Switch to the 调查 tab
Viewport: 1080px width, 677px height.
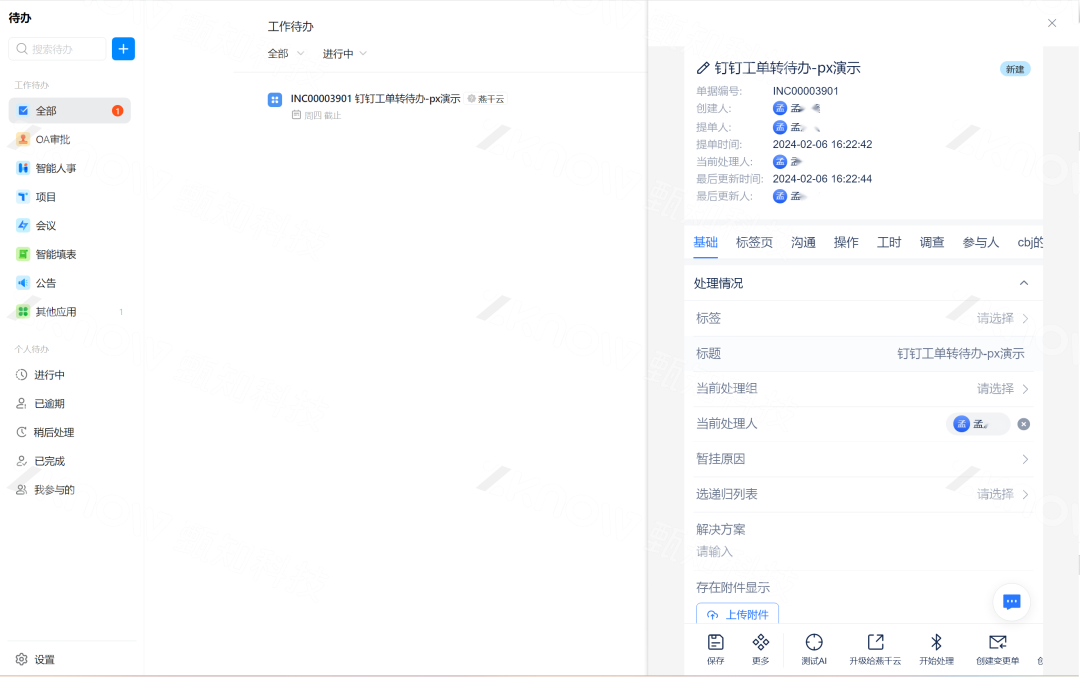pyautogui.click(x=931, y=242)
